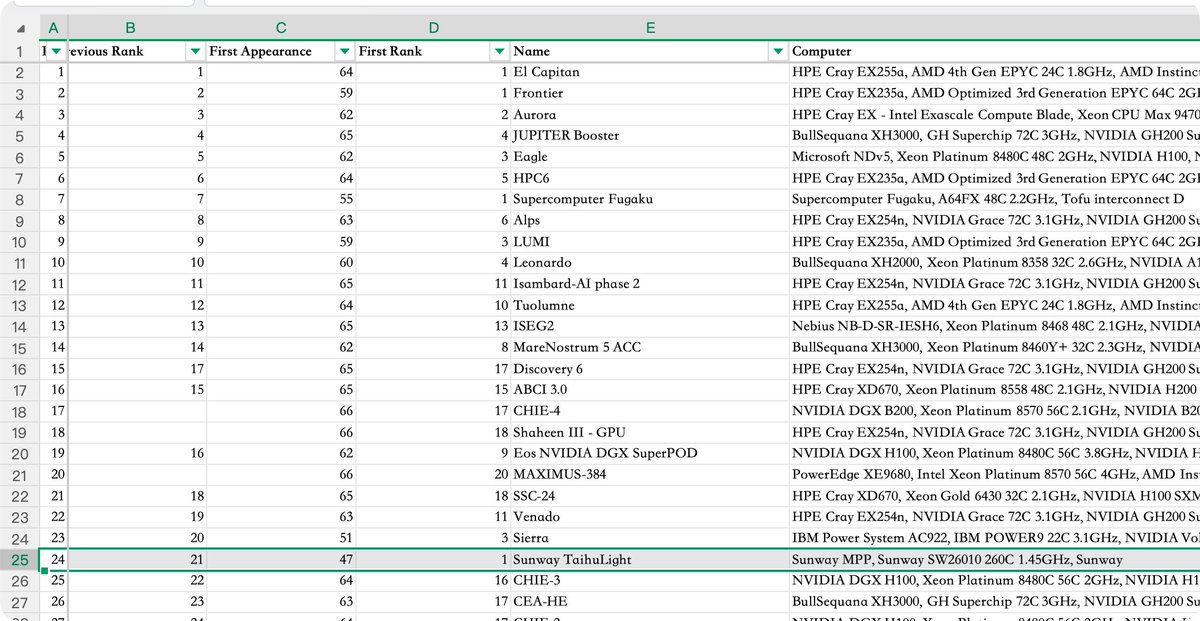Select the HPC6 name cell

click(x=650, y=178)
